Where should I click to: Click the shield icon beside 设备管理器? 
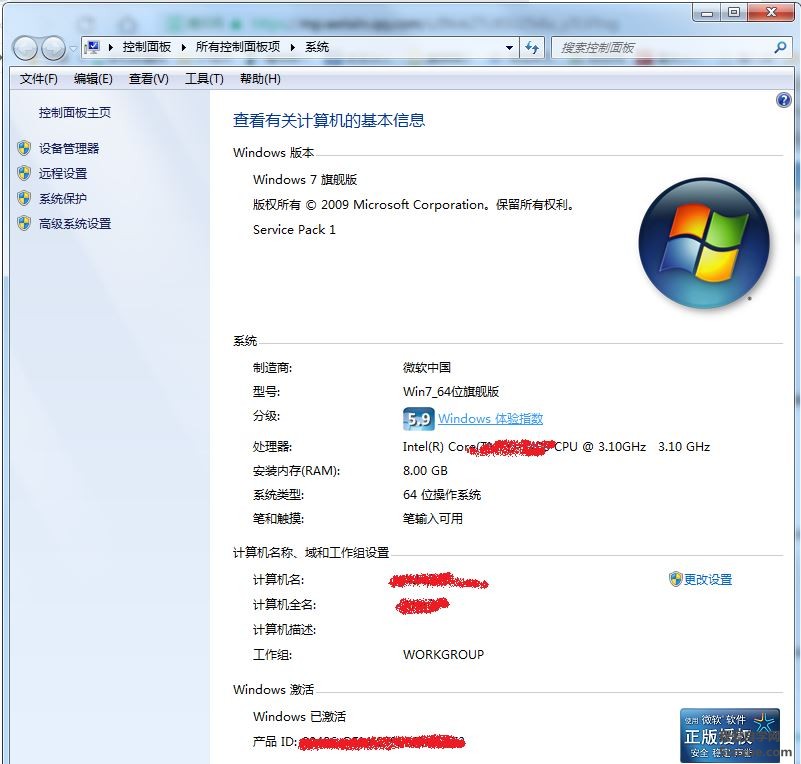pos(24,148)
